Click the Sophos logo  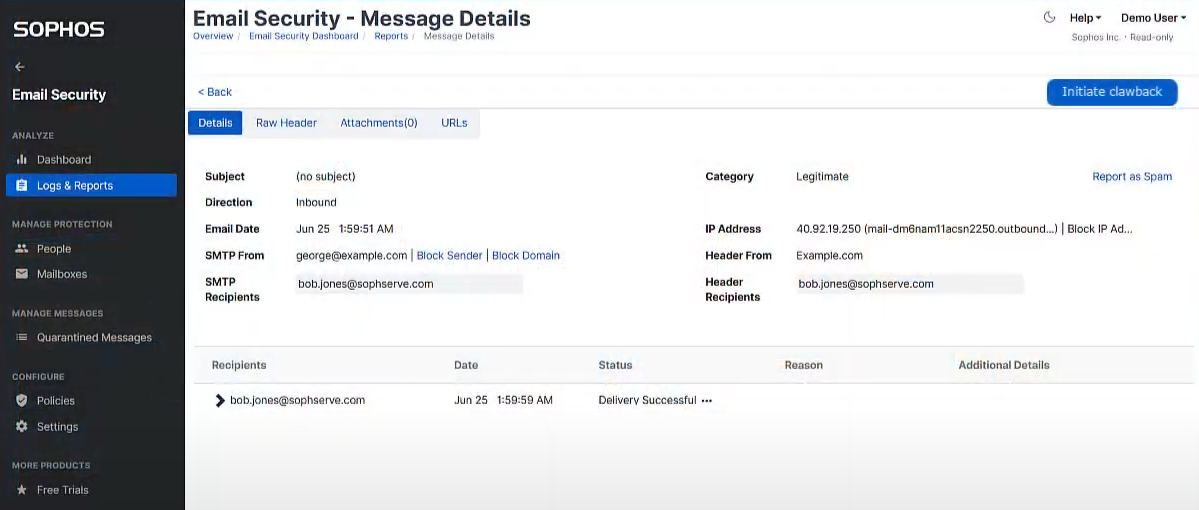59,30
